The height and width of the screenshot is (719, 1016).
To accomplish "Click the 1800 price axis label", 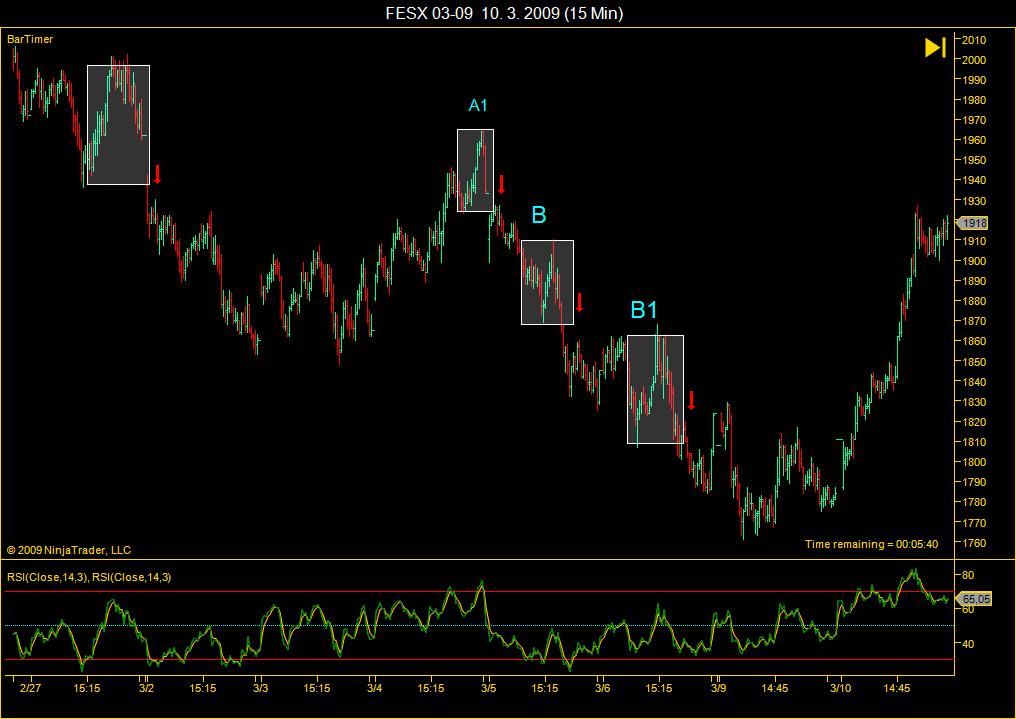I will click(974, 462).
